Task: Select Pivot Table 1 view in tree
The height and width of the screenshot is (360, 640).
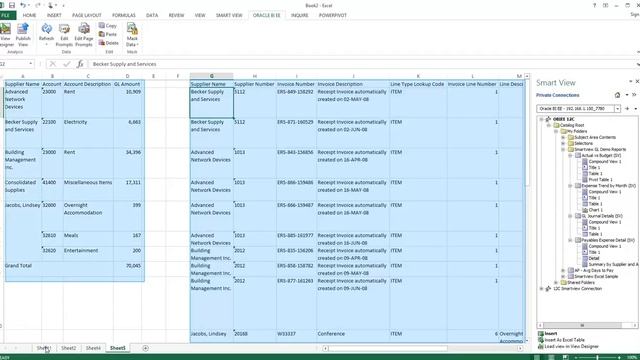Action: (x=597, y=180)
